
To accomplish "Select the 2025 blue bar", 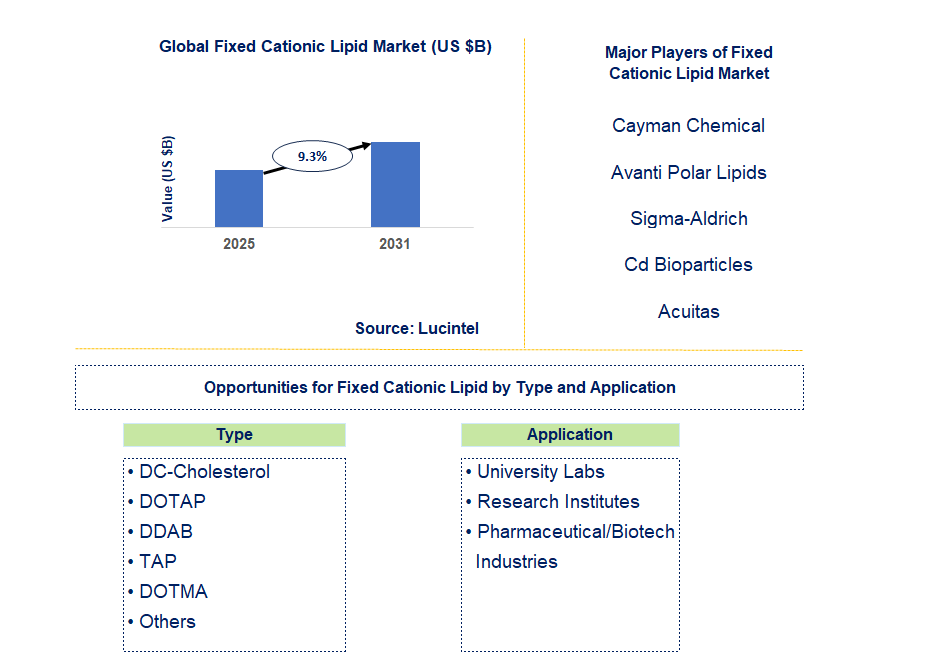I will coord(239,198).
